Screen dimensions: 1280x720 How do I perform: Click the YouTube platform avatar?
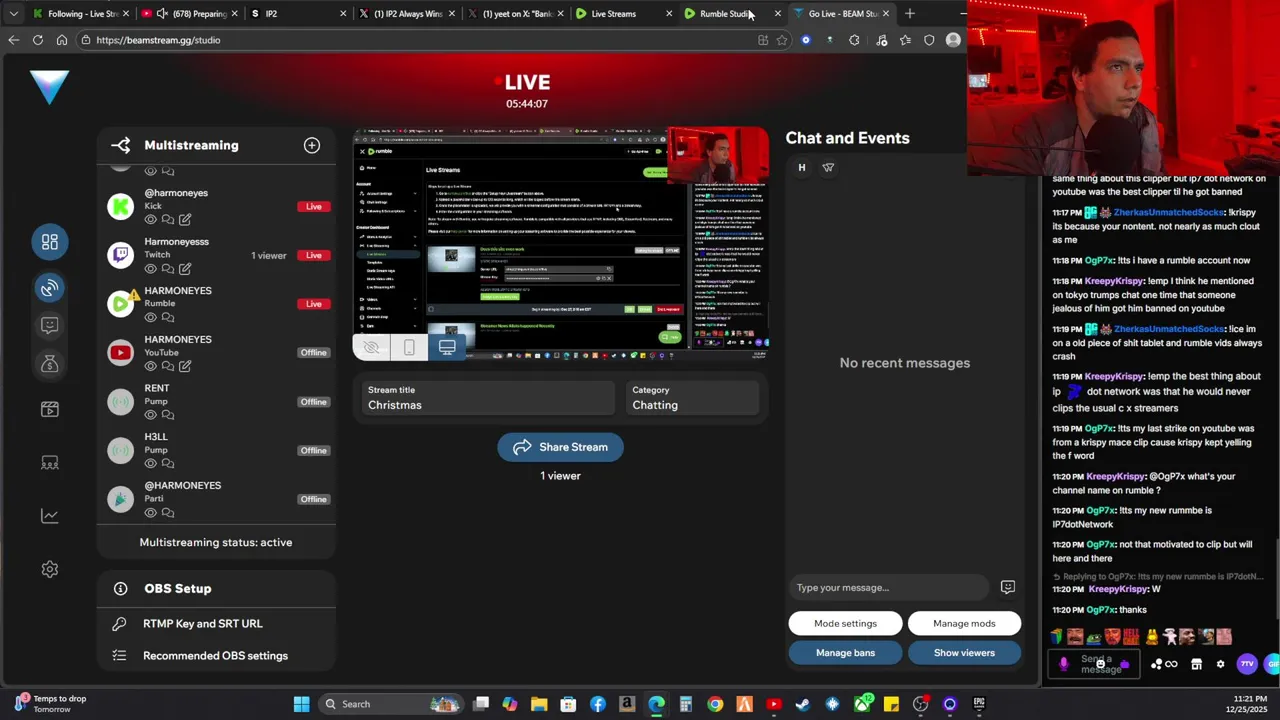point(121,352)
